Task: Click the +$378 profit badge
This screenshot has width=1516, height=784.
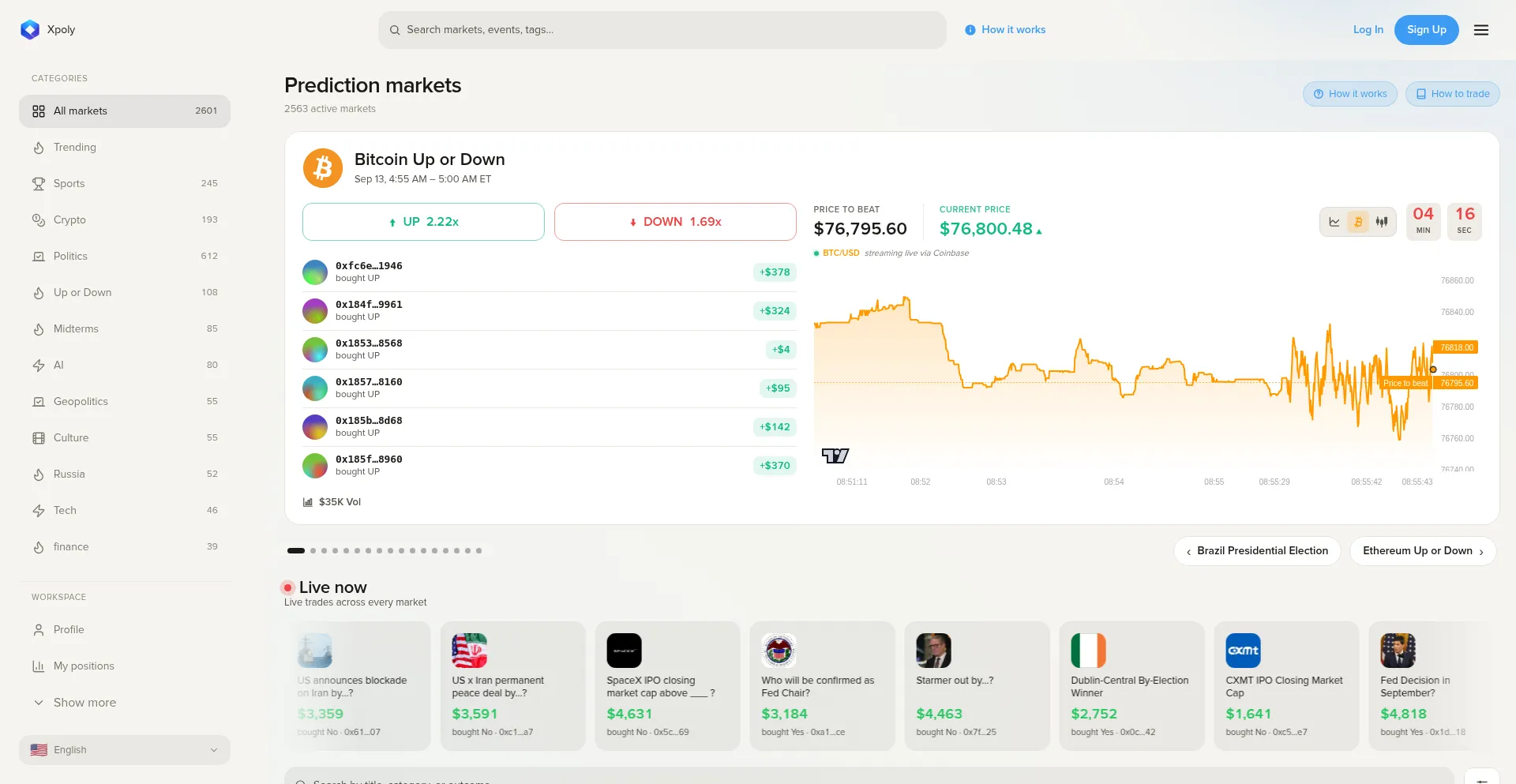Action: point(775,272)
